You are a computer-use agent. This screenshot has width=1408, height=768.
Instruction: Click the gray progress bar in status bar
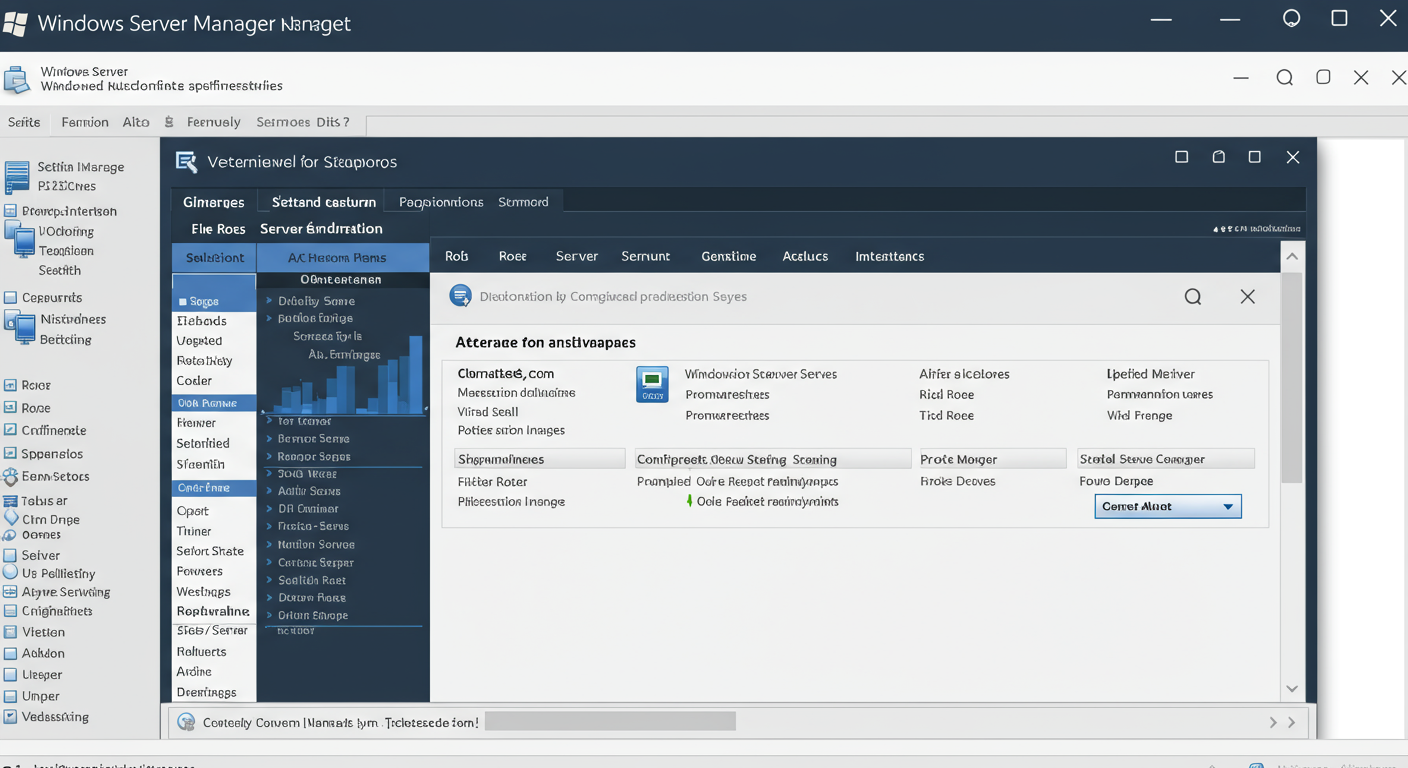610,721
